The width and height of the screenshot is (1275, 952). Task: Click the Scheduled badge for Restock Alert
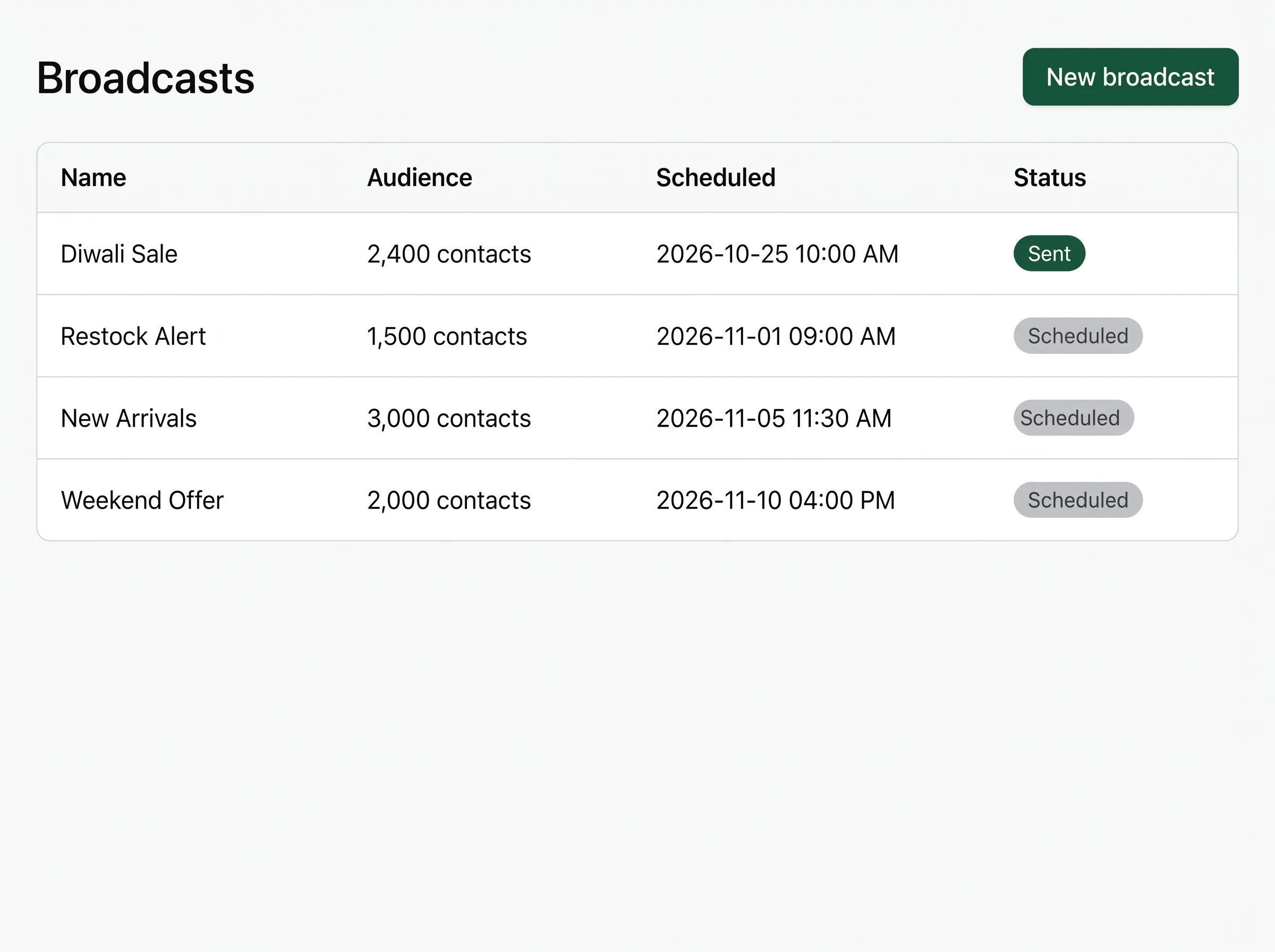(x=1078, y=336)
